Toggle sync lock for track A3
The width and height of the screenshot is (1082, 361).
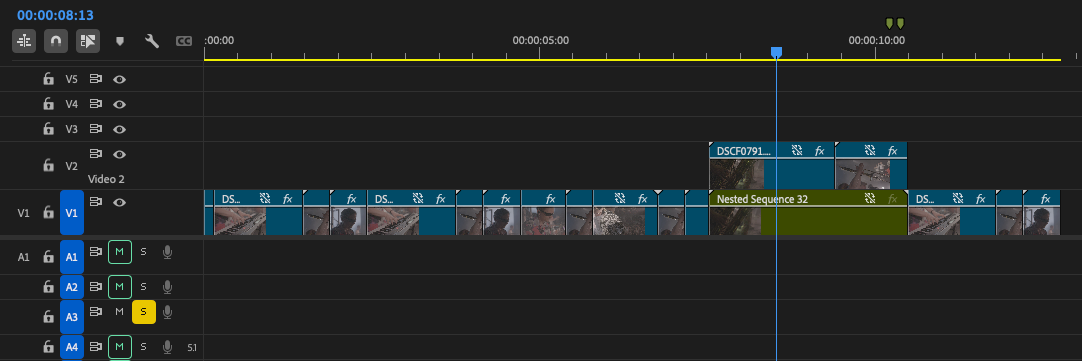pos(96,312)
